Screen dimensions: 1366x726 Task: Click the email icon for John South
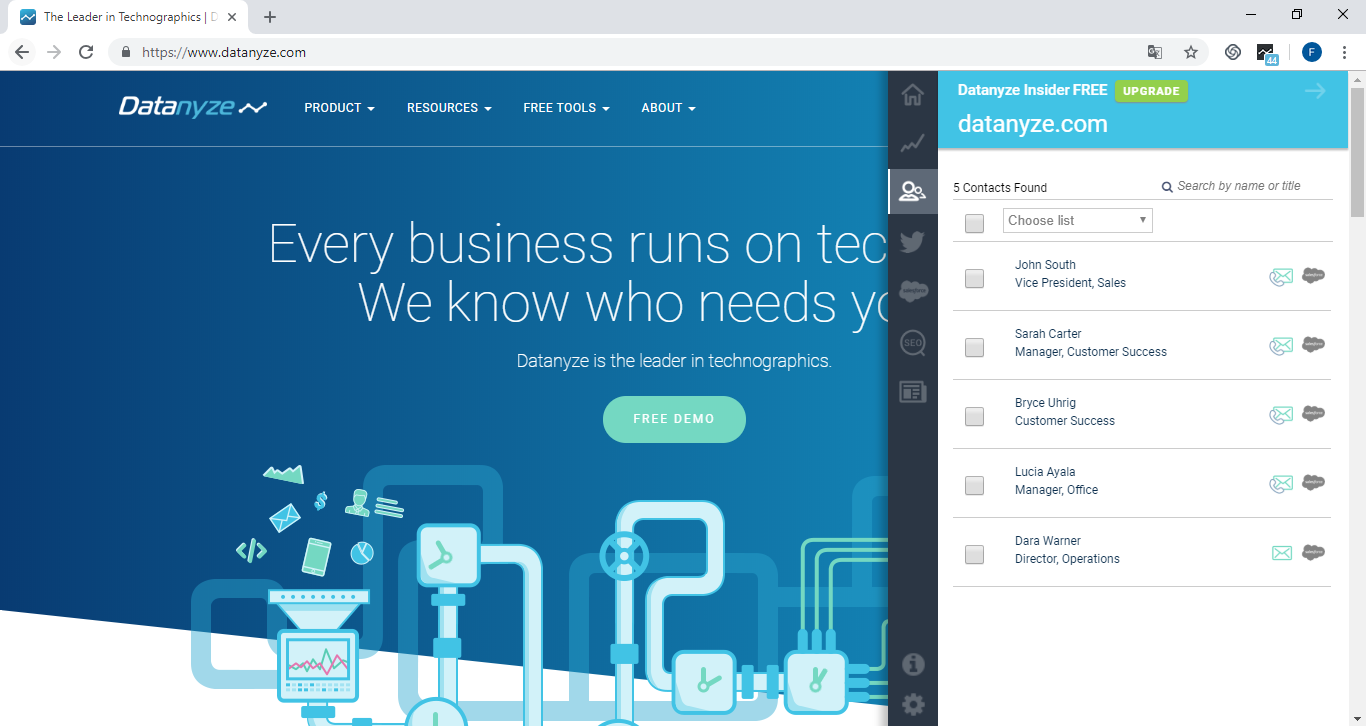coord(1281,277)
